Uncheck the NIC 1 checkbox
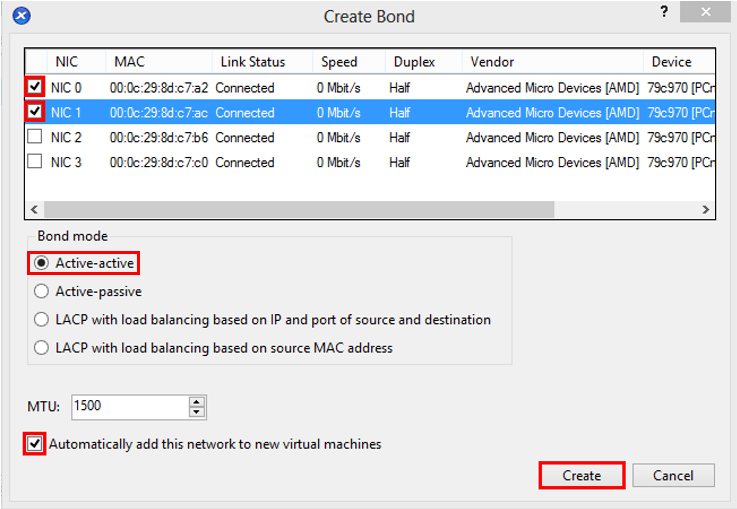The height and width of the screenshot is (509, 737). 36,112
